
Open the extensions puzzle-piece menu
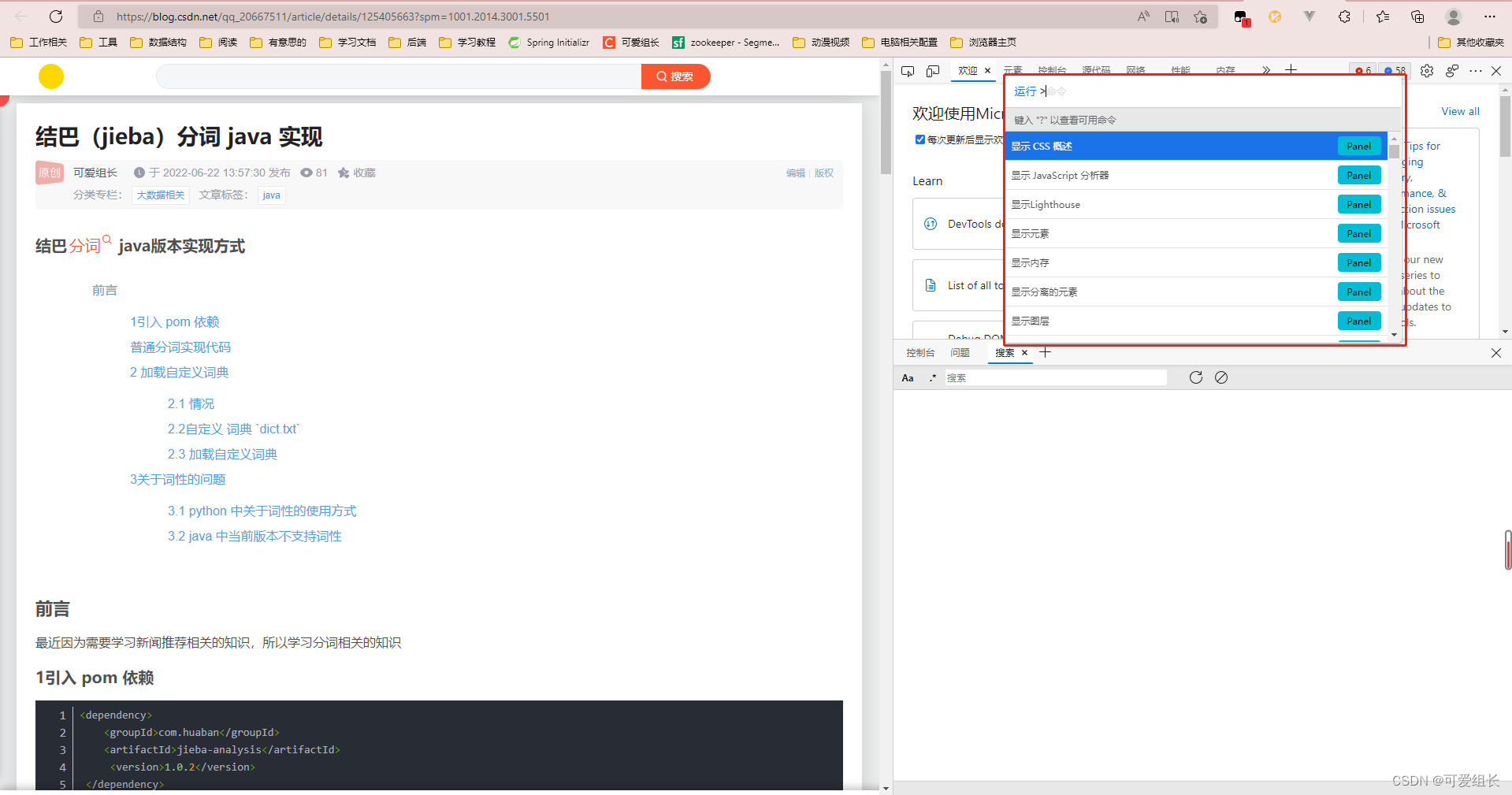[1344, 16]
